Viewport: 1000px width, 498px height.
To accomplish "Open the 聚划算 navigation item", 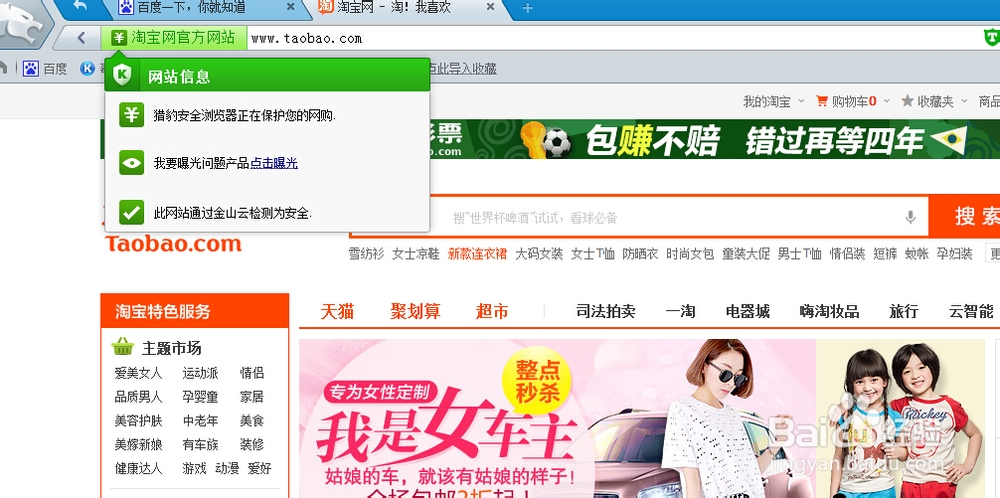I will (x=415, y=311).
